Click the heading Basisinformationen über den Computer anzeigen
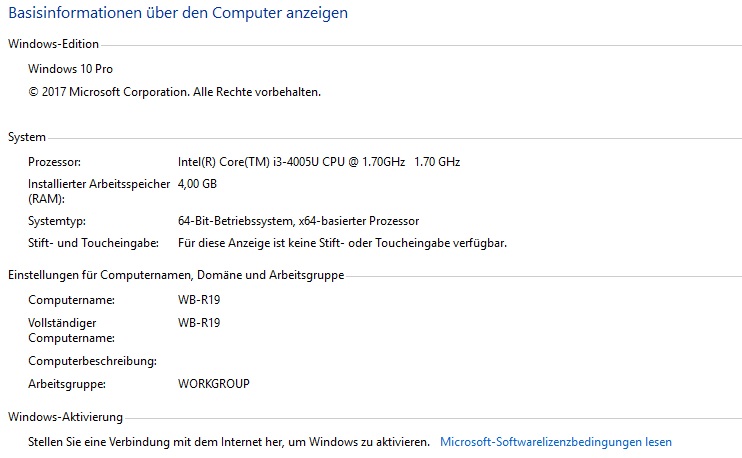 (x=178, y=15)
